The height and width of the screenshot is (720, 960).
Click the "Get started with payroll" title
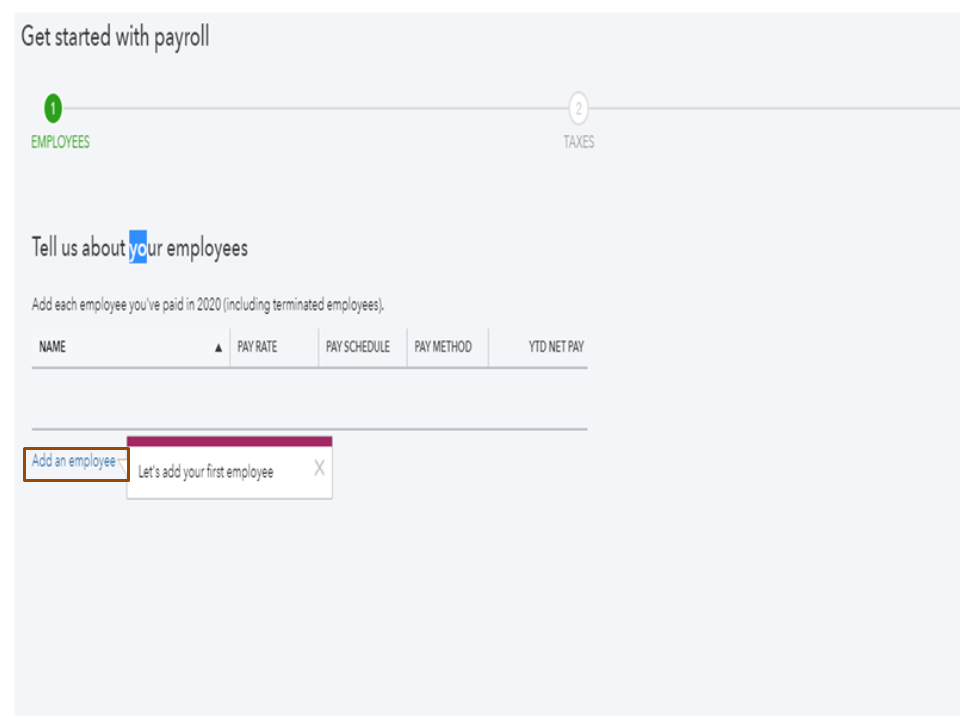(115, 38)
